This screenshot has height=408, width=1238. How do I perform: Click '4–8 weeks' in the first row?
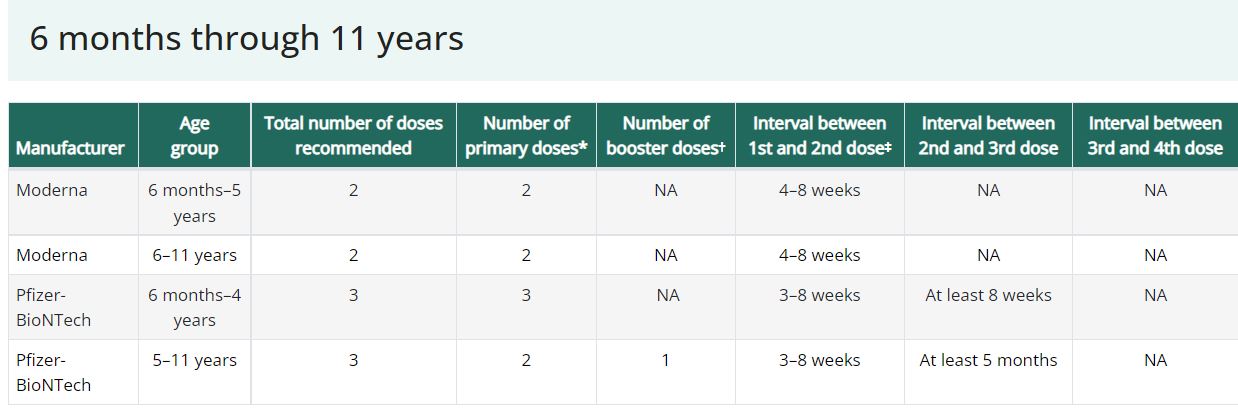pyautogui.click(x=820, y=190)
